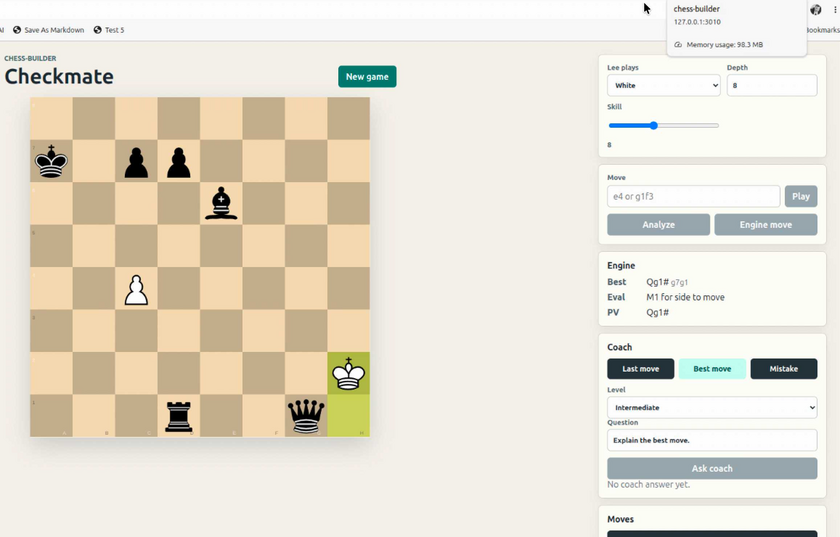Open the browser three-dot menu
The width and height of the screenshot is (840, 537).
(835, 9)
